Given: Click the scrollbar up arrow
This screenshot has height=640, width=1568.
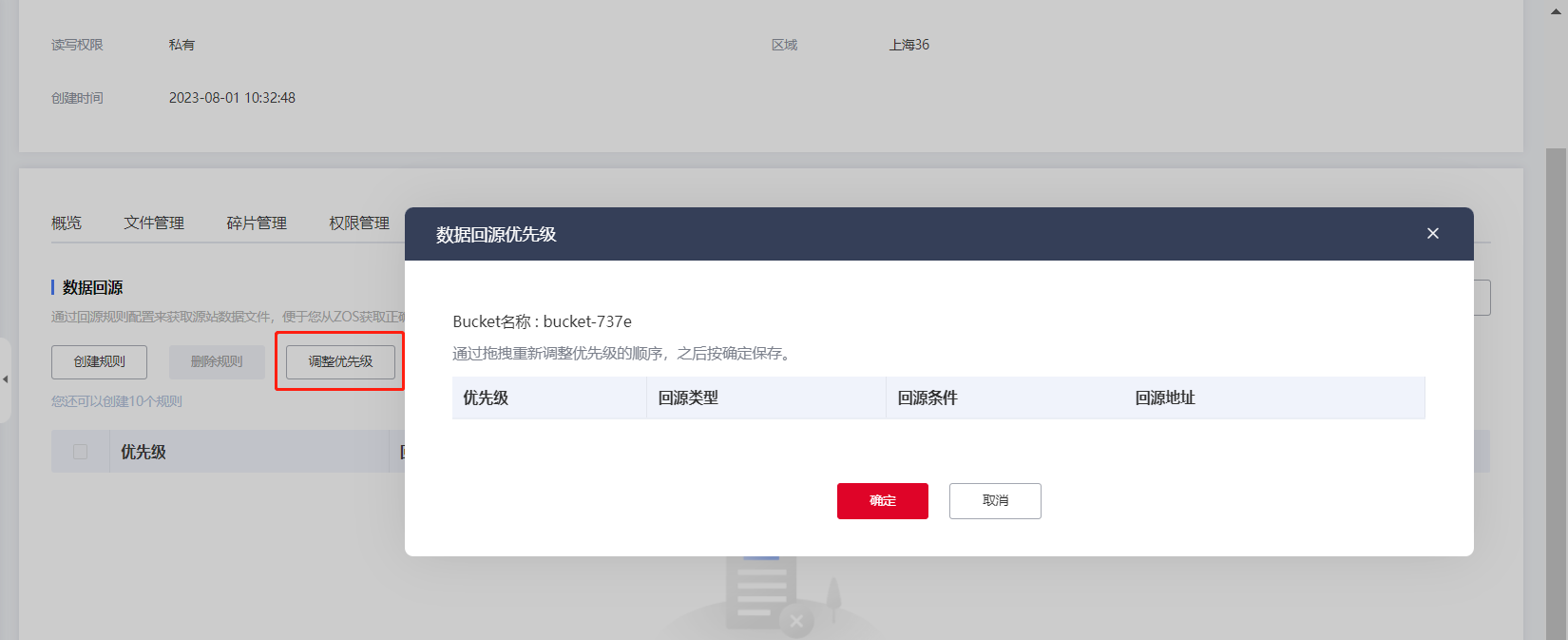Looking at the screenshot, I should pyautogui.click(x=1556, y=11).
